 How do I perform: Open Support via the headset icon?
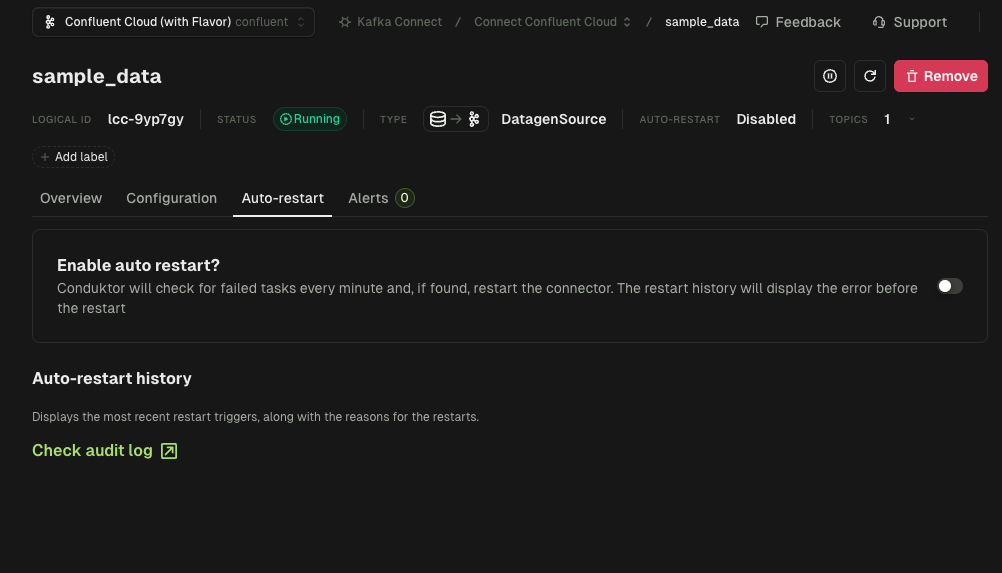click(879, 22)
